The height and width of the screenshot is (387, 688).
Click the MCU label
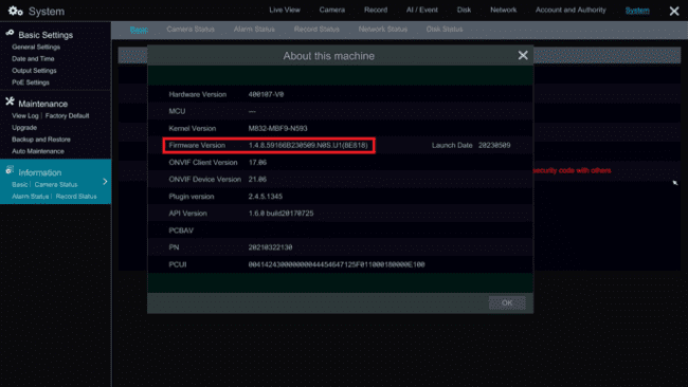point(177,111)
